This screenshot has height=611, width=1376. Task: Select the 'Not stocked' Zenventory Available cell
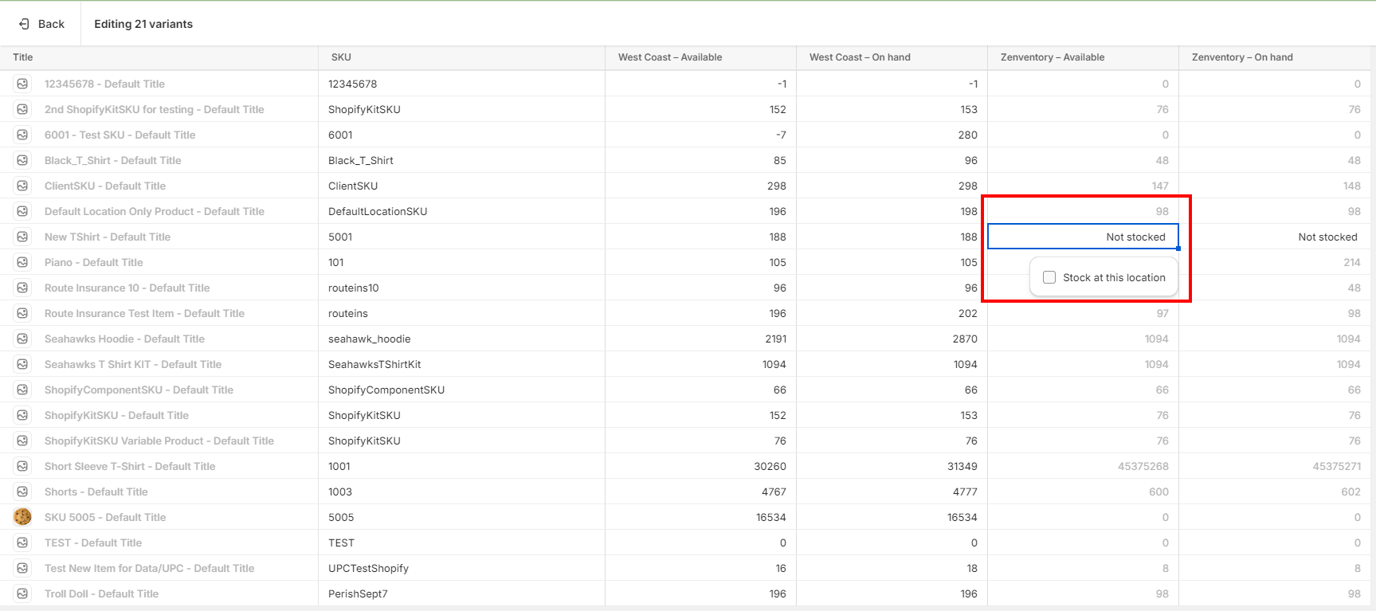[x=1083, y=237]
